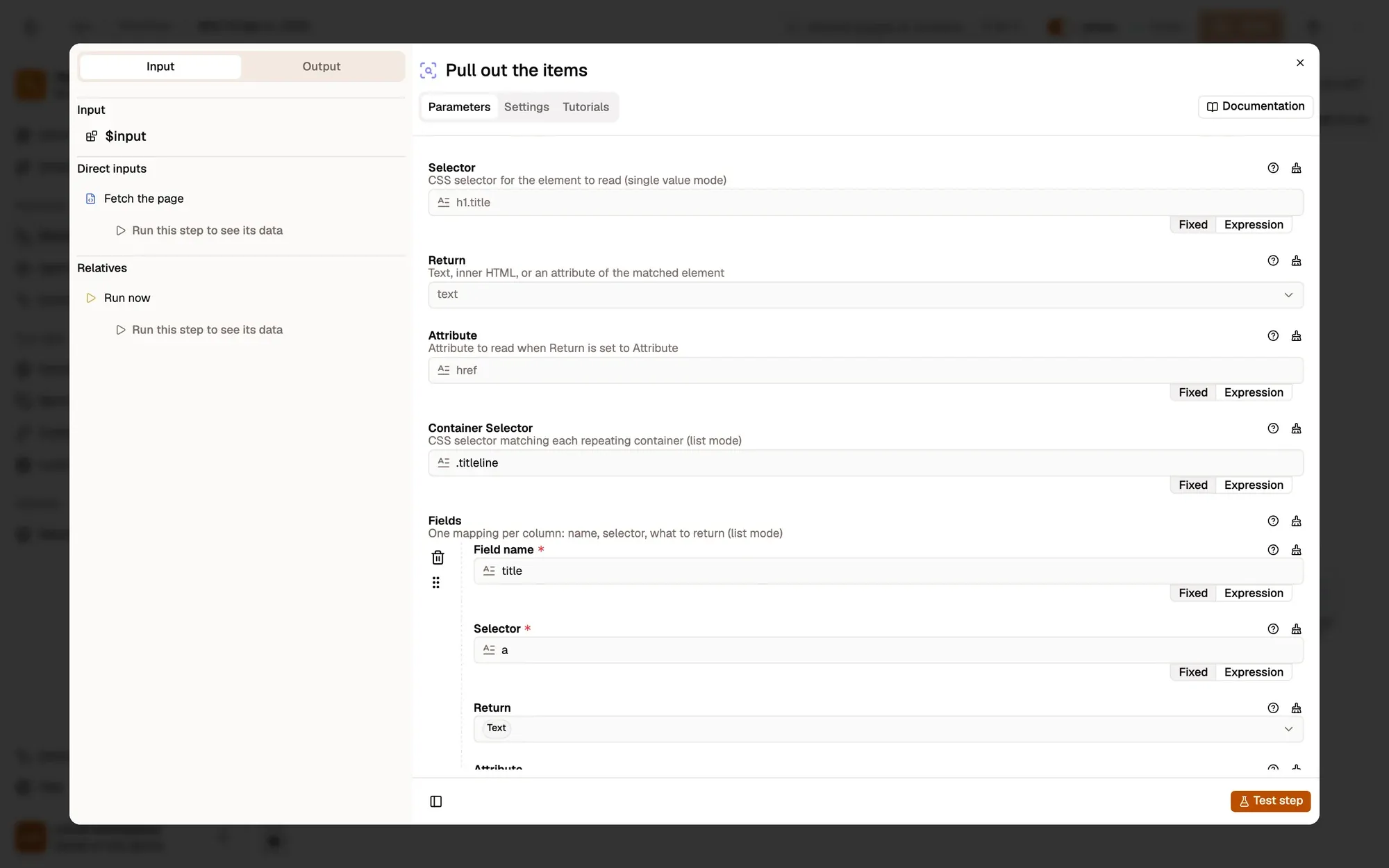
Task: Click the AI assistant icon for top Selector
Action: click(1296, 168)
